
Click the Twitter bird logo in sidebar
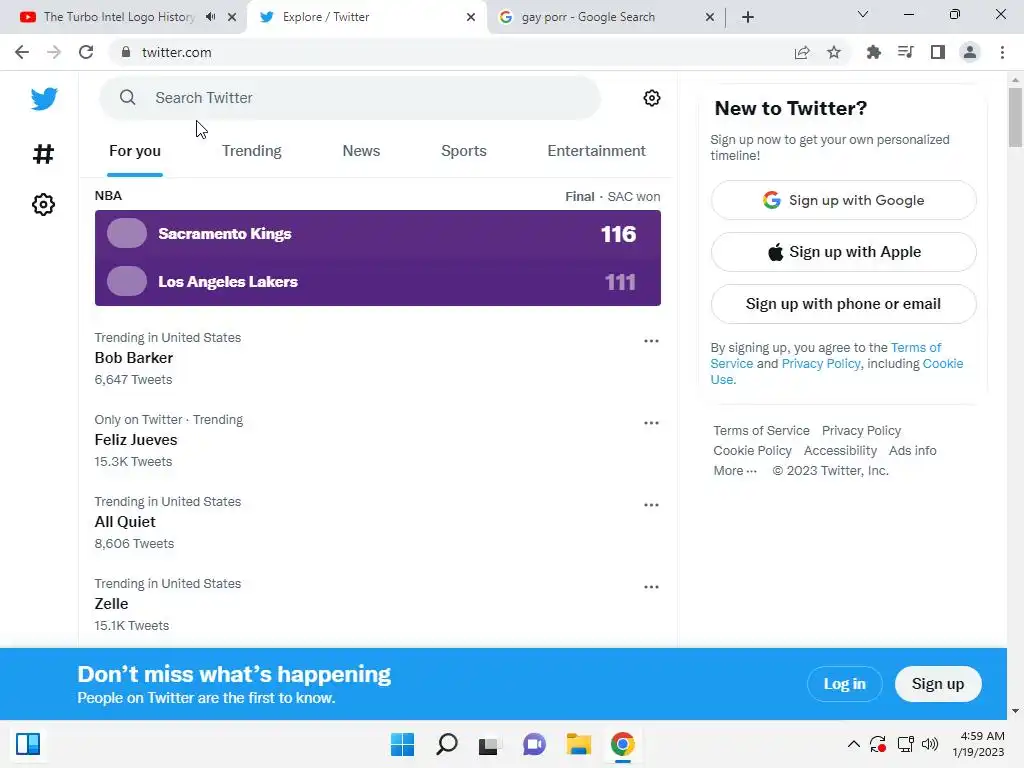coord(44,99)
